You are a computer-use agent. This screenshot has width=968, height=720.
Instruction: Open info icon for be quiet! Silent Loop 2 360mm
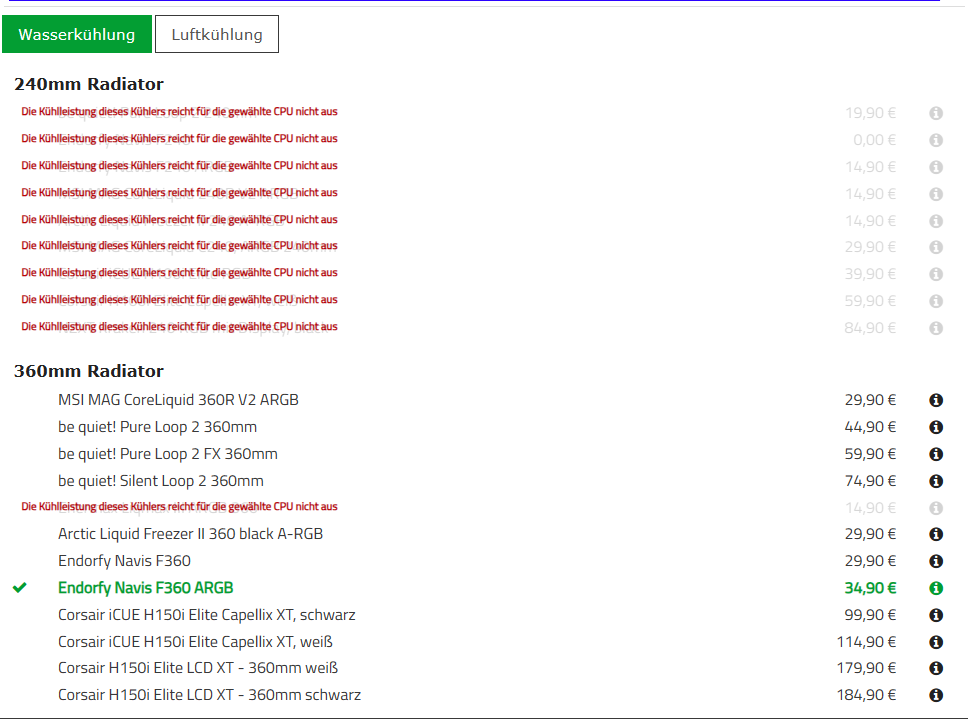pyautogui.click(x=936, y=481)
